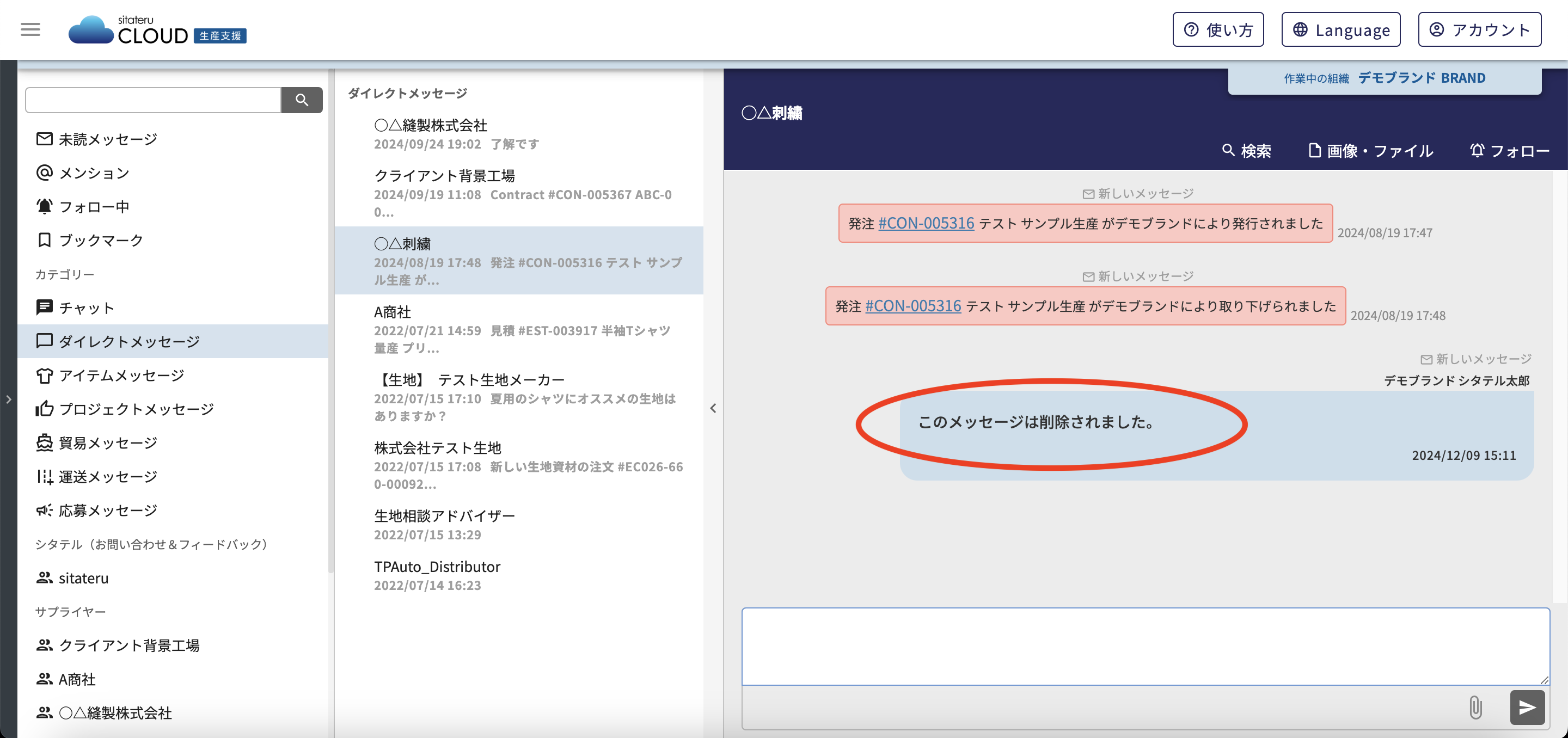Open 使い方 help button

tap(1218, 30)
